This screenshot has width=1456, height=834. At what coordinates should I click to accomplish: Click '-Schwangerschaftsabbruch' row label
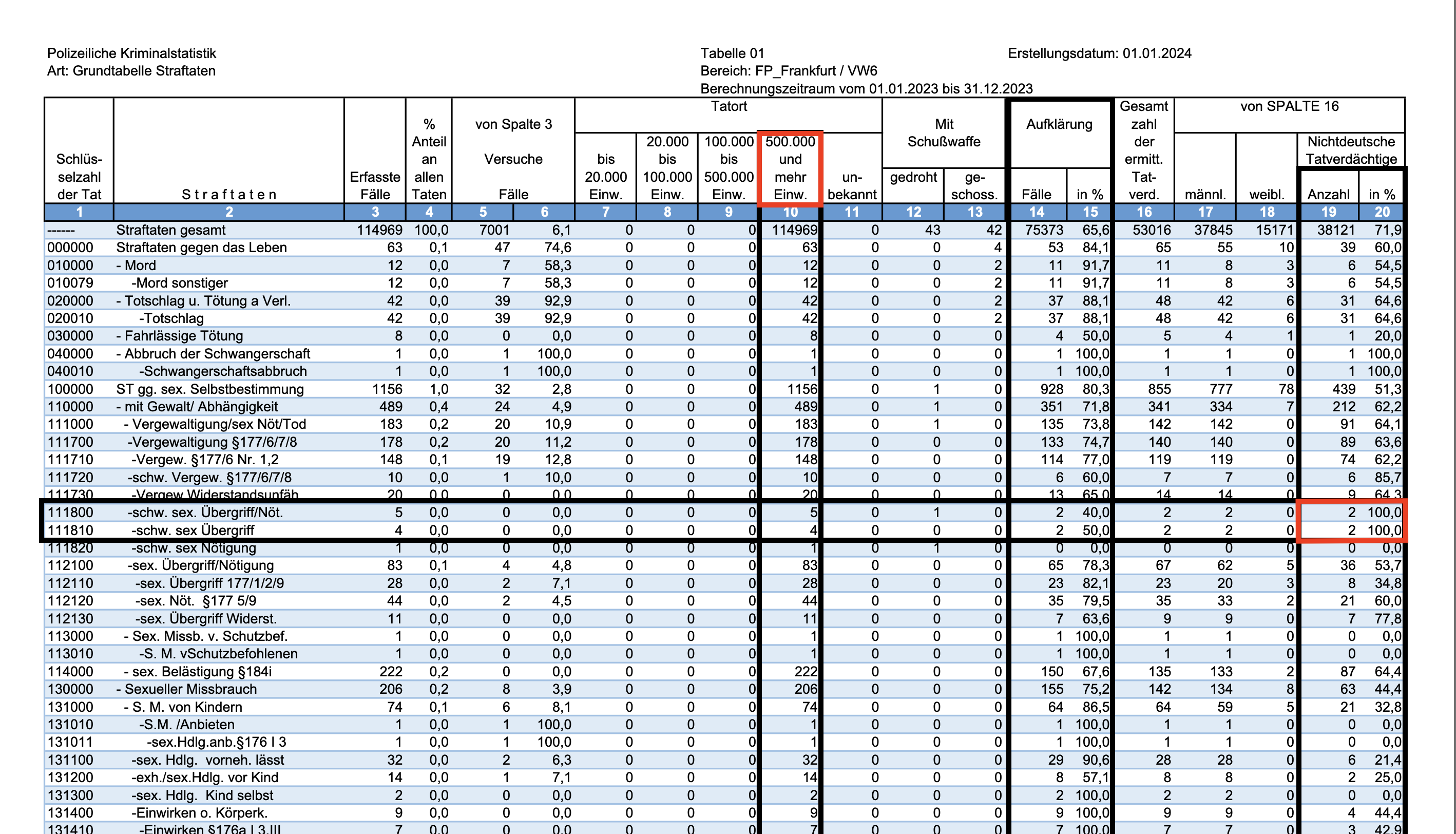[x=223, y=371]
